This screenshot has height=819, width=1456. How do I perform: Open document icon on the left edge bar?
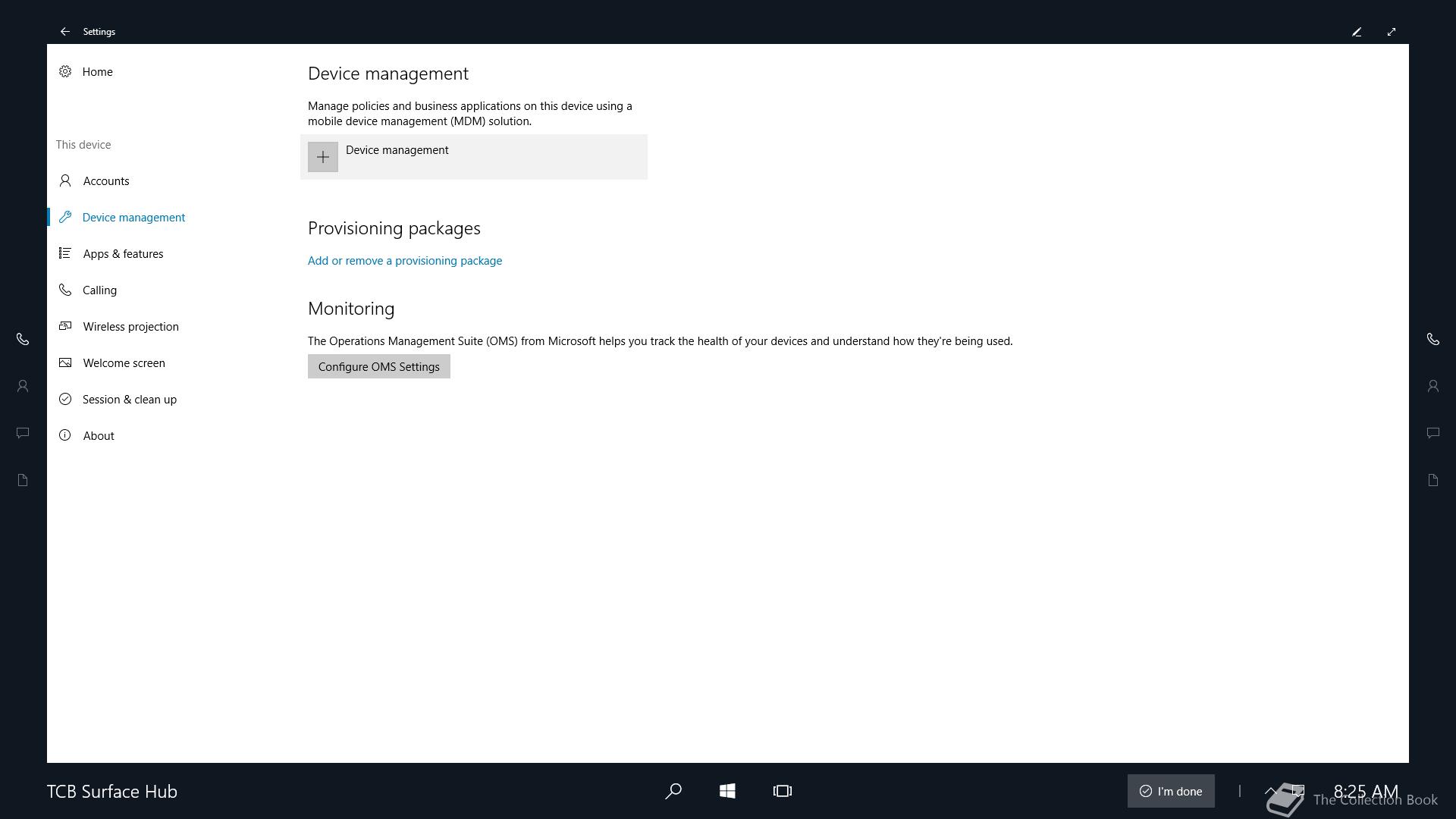[23, 480]
